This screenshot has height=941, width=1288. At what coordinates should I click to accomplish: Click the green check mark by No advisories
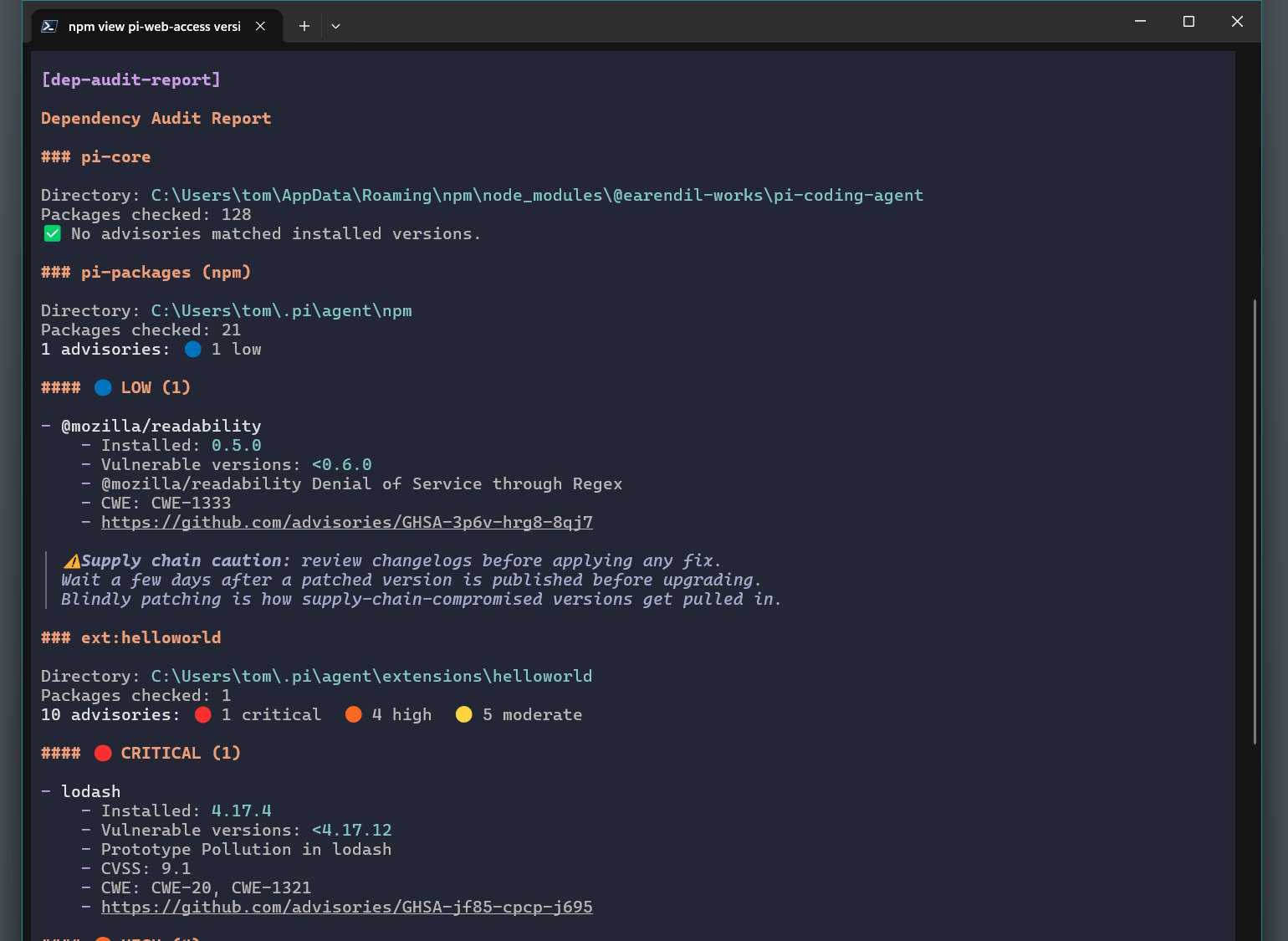click(x=53, y=233)
